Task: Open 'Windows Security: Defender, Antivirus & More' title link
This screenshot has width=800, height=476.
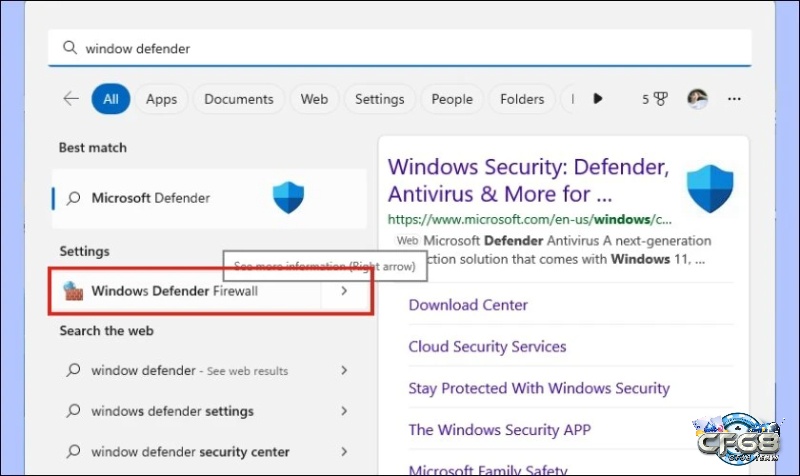Action: point(528,181)
